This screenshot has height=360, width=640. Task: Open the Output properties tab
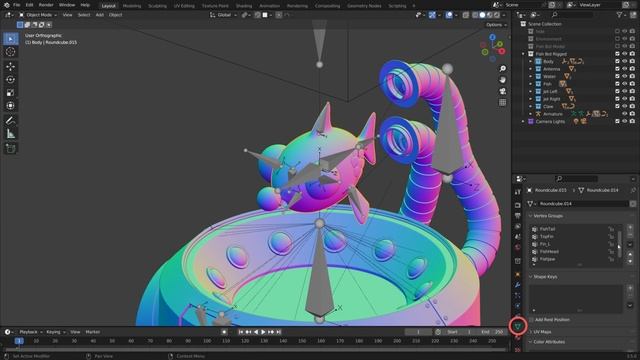(518, 216)
